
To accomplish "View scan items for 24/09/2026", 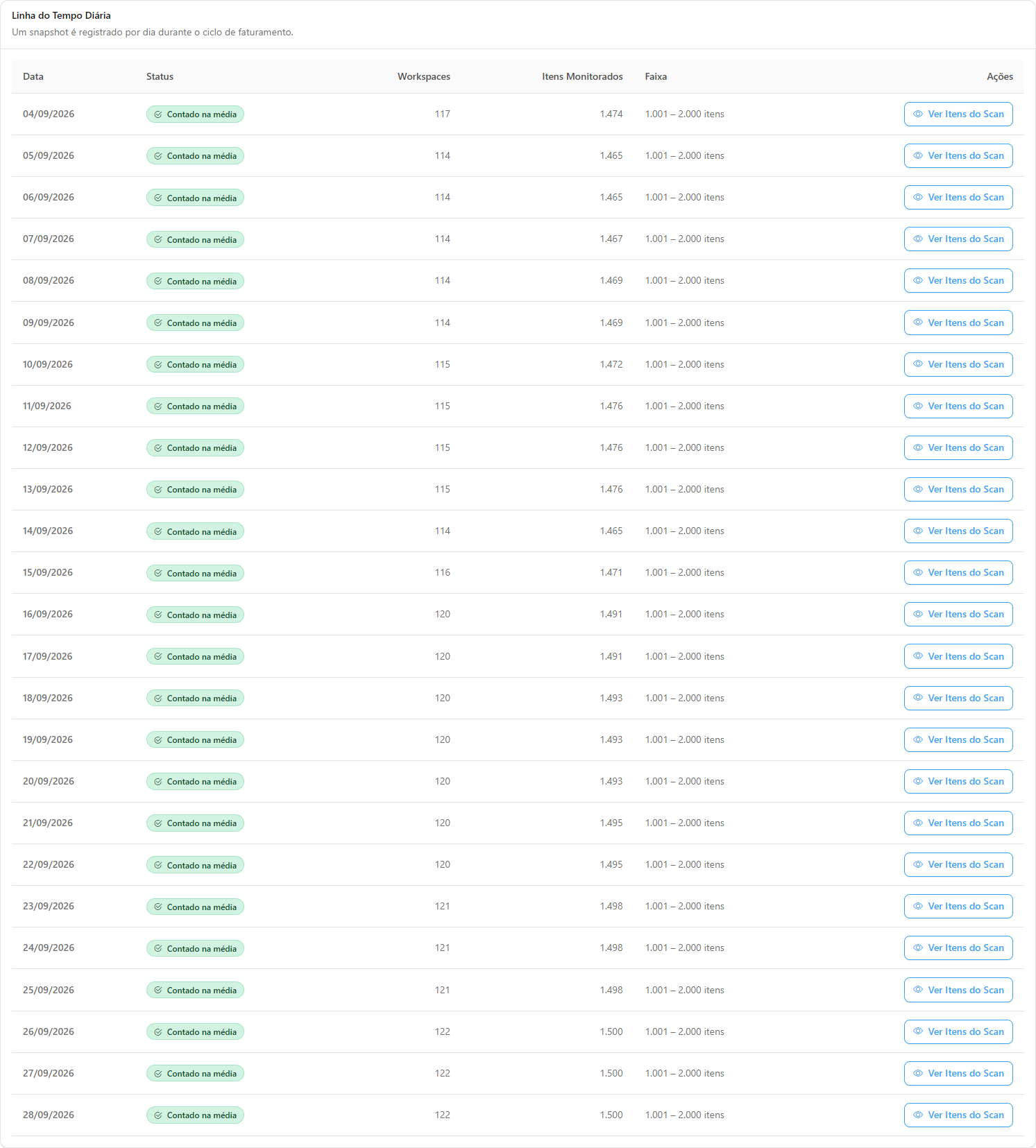I will tap(958, 948).
